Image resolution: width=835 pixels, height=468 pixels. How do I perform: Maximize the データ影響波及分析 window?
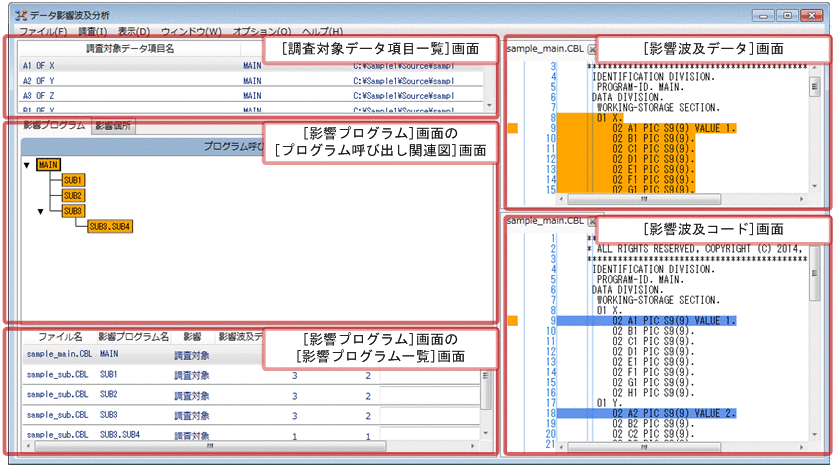point(787,15)
